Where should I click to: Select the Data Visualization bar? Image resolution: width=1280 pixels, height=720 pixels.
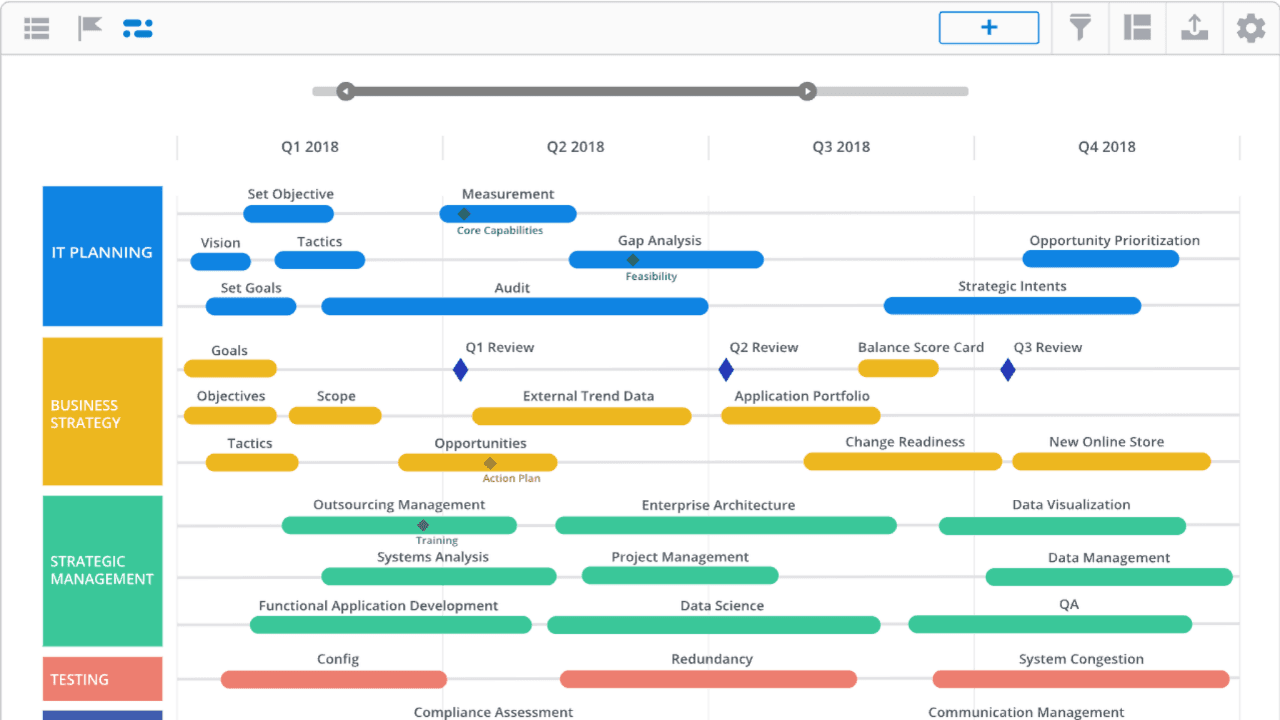(1062, 525)
